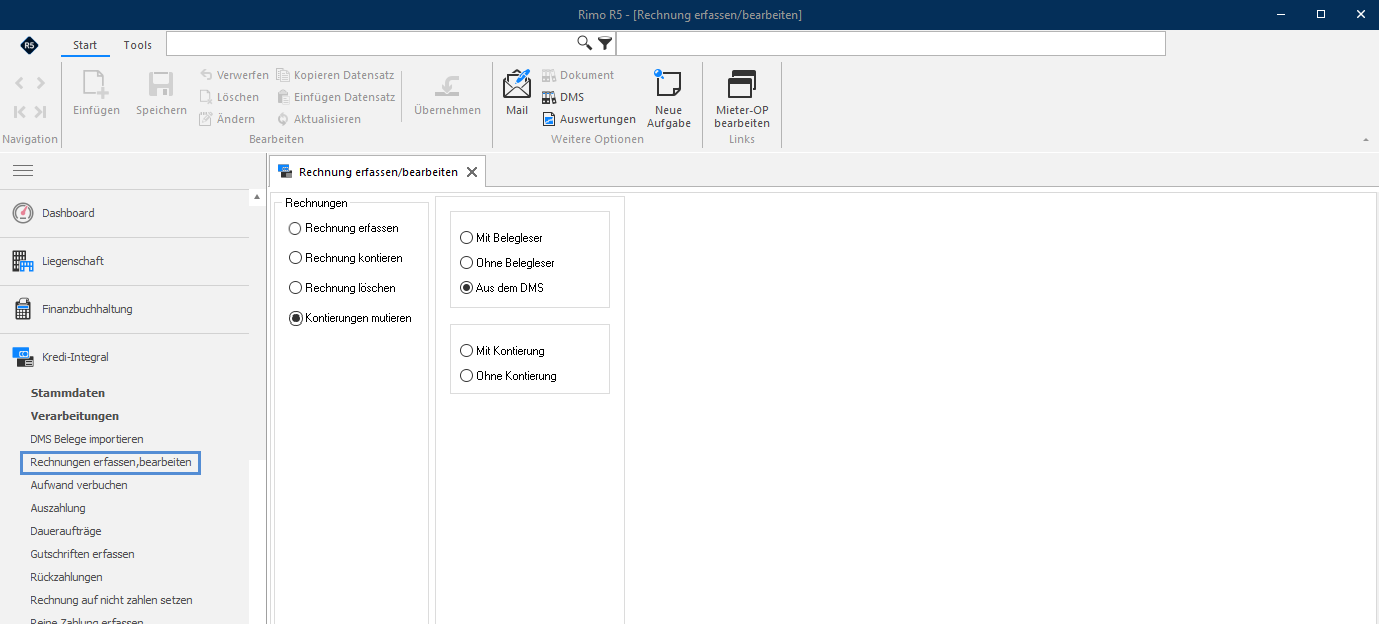Open Aufwand verbuchen in sidebar
This screenshot has height=624, width=1379.
[x=79, y=485]
